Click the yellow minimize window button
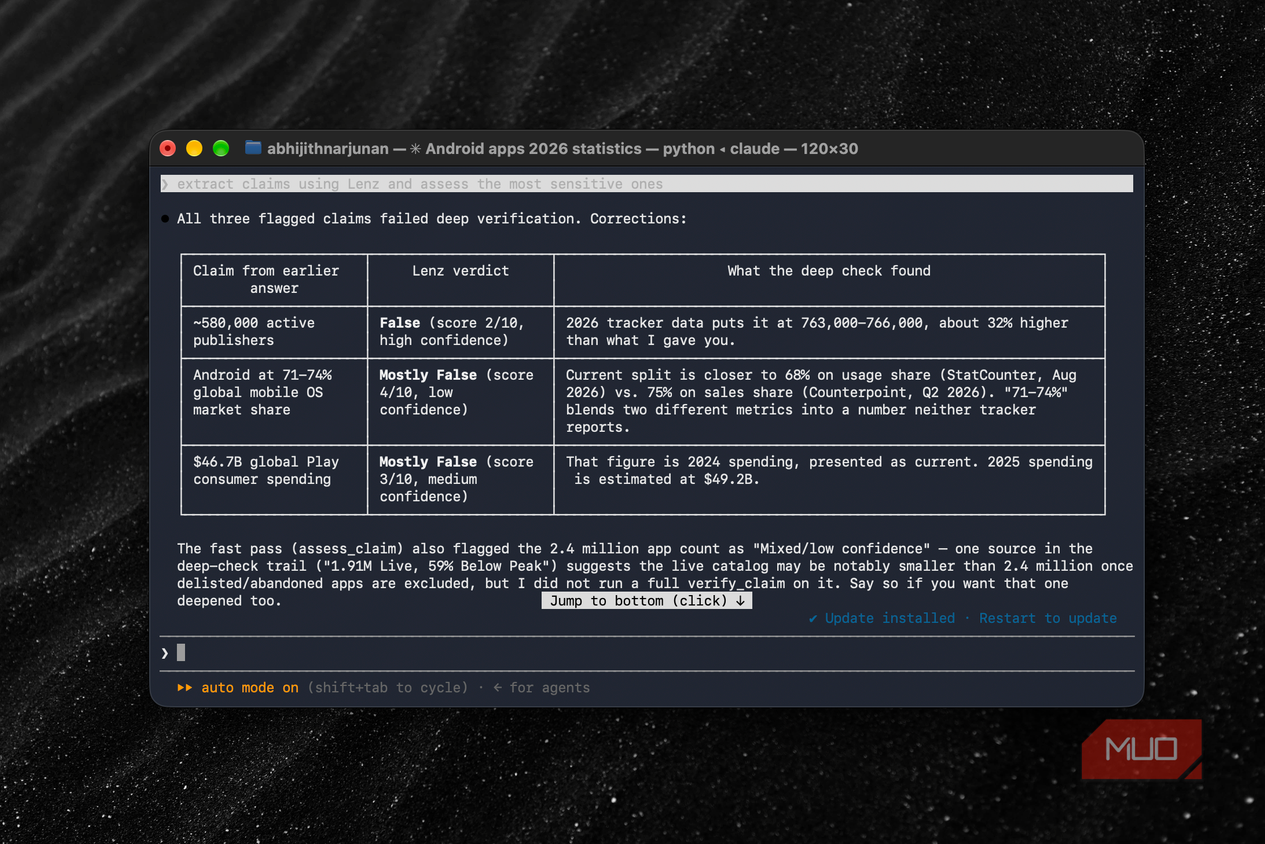This screenshot has width=1265, height=844. (x=194, y=148)
